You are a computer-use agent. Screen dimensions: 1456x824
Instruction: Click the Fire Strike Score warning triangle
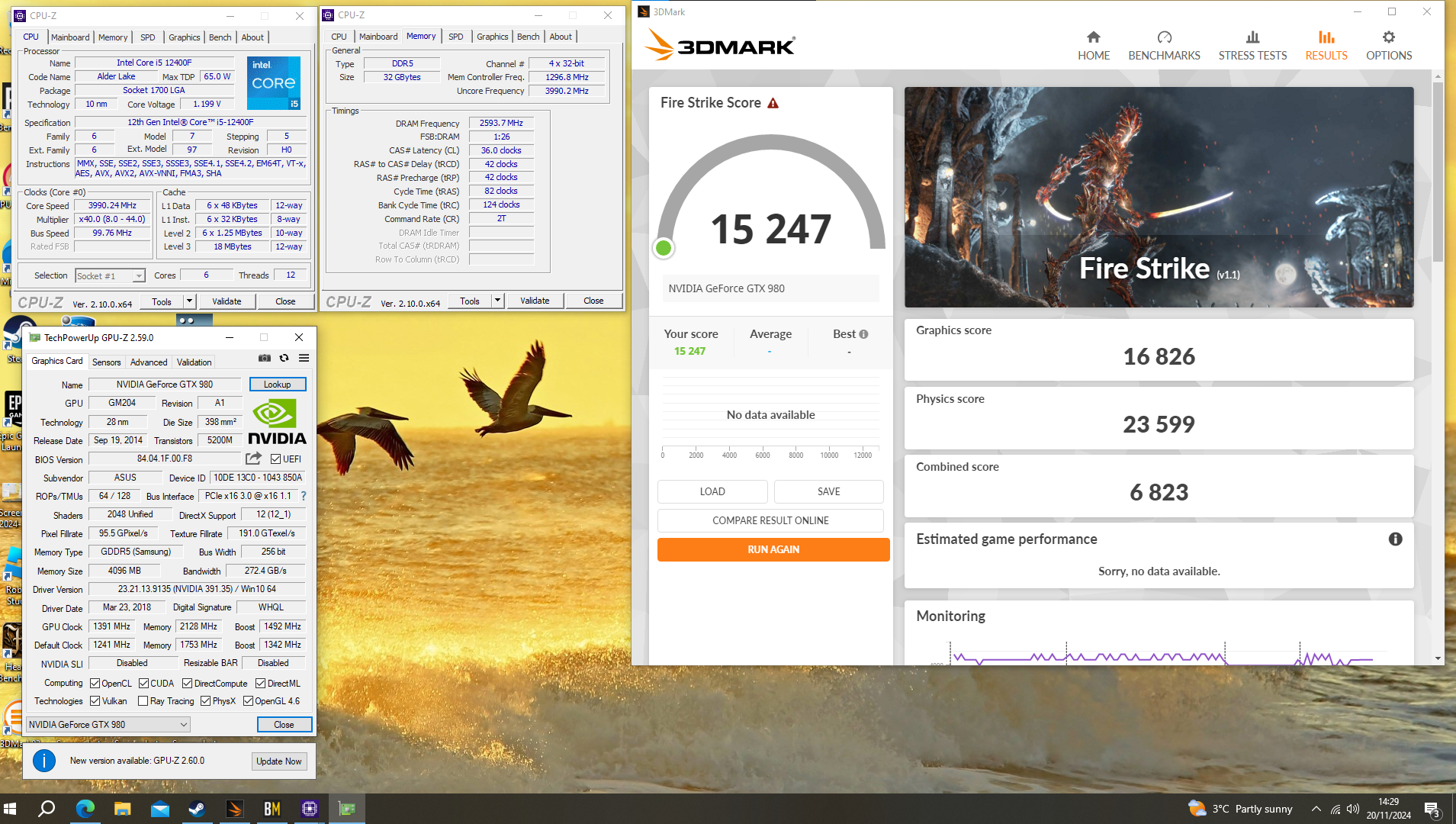773,103
